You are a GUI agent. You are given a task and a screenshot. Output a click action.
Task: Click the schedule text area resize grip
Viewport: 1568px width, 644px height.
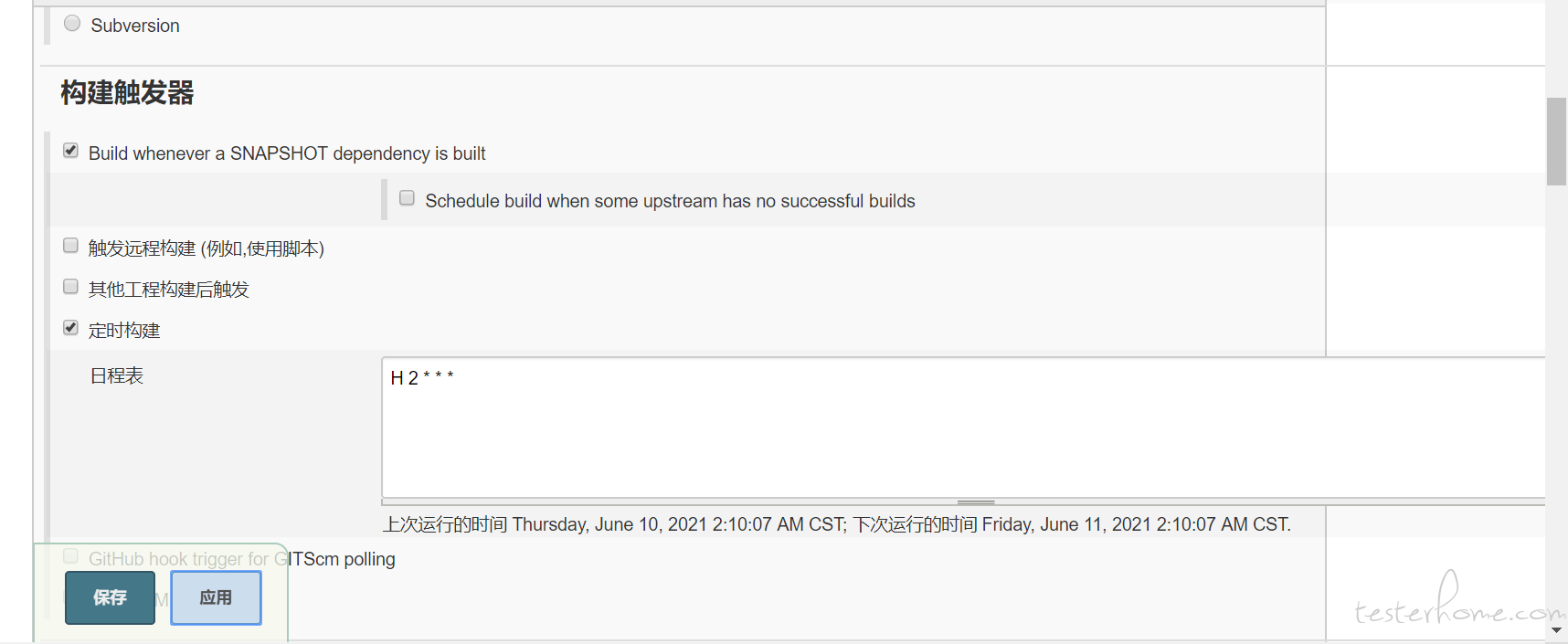(976, 502)
